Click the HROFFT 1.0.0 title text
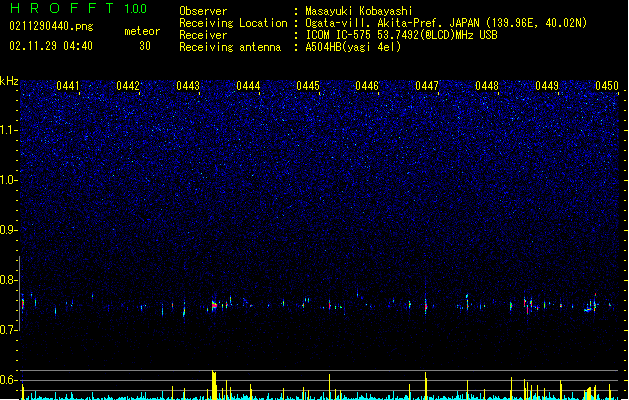 click(79, 8)
